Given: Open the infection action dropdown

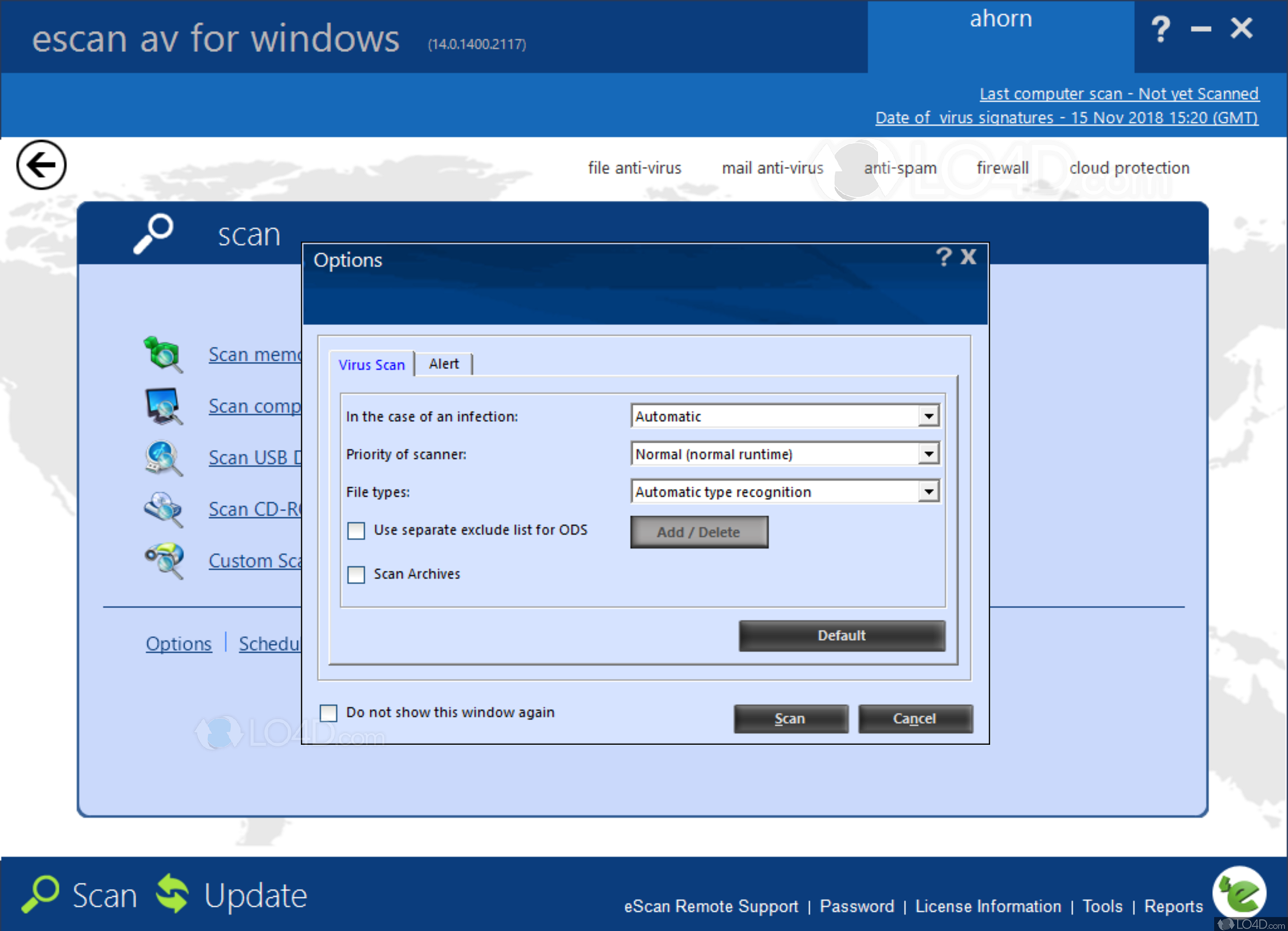Looking at the screenshot, I should [929, 416].
